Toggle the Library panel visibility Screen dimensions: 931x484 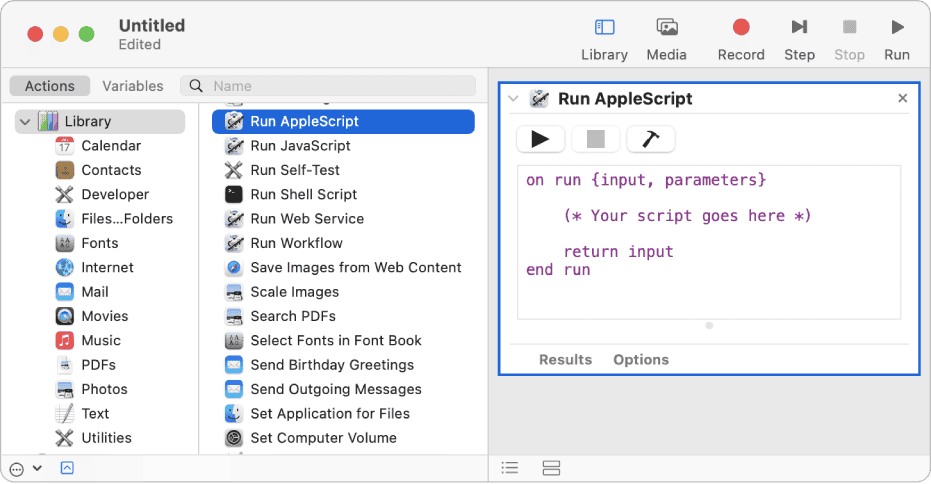click(604, 38)
